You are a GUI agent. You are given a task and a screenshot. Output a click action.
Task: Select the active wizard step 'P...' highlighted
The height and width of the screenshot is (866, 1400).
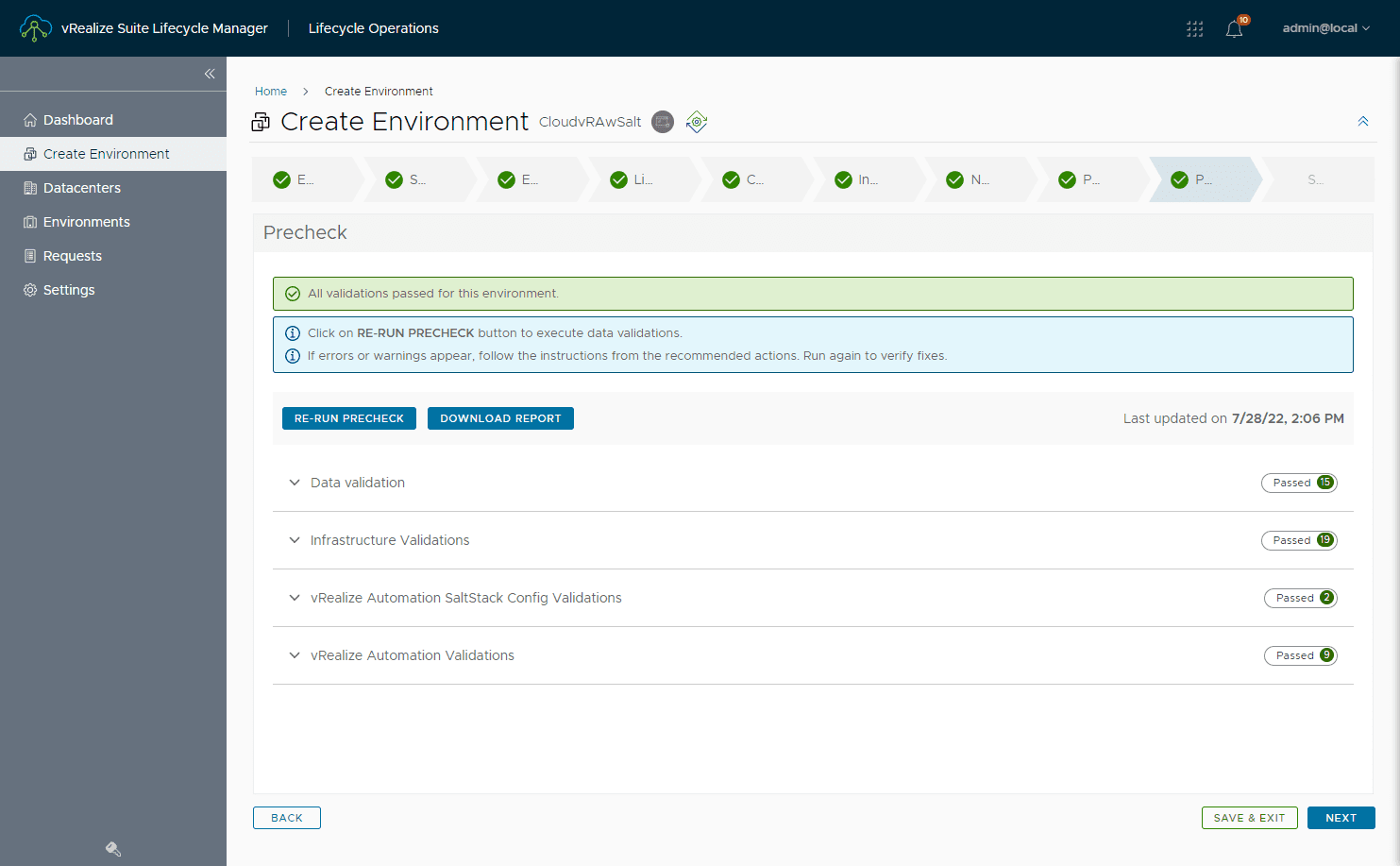(x=1204, y=179)
